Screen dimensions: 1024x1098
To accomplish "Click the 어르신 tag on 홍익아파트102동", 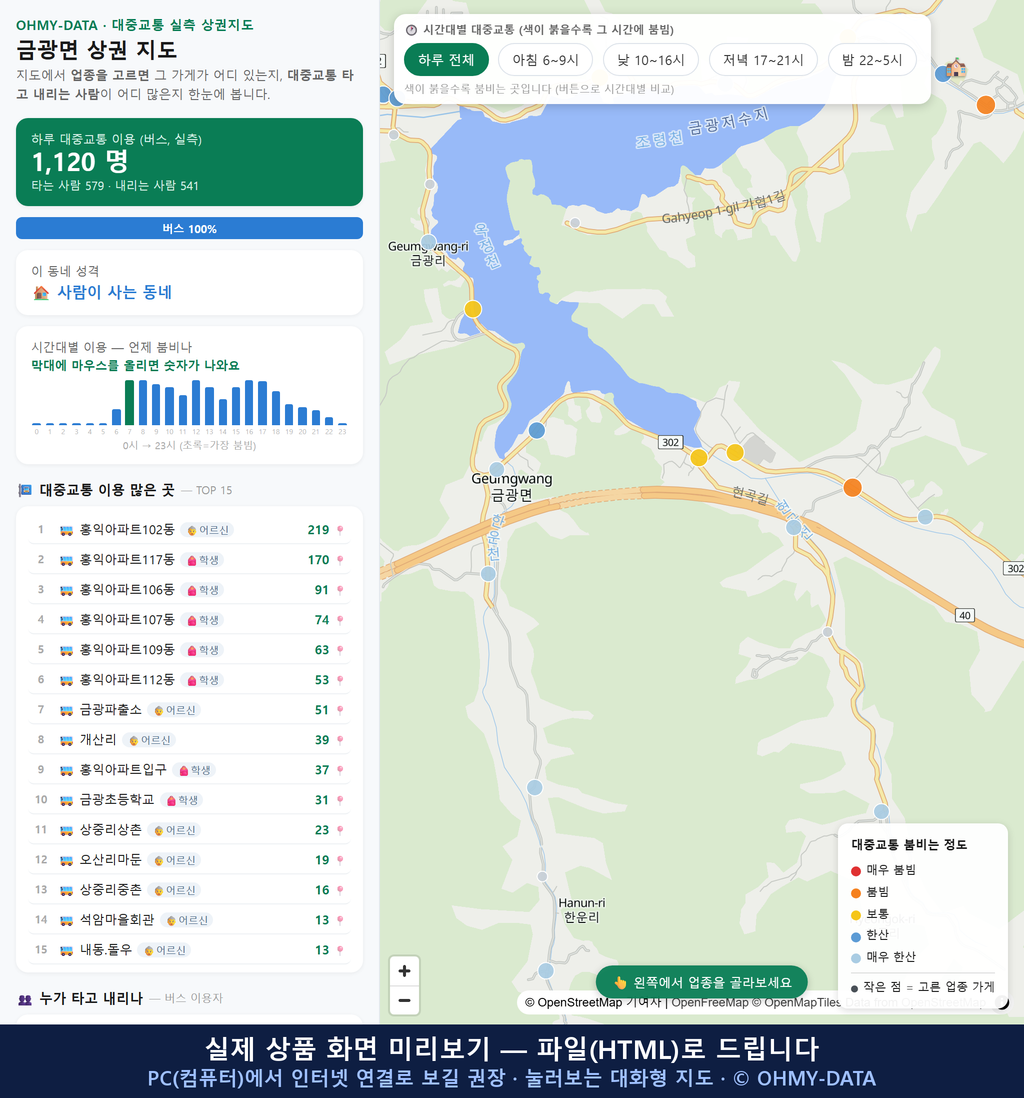I will click(207, 530).
